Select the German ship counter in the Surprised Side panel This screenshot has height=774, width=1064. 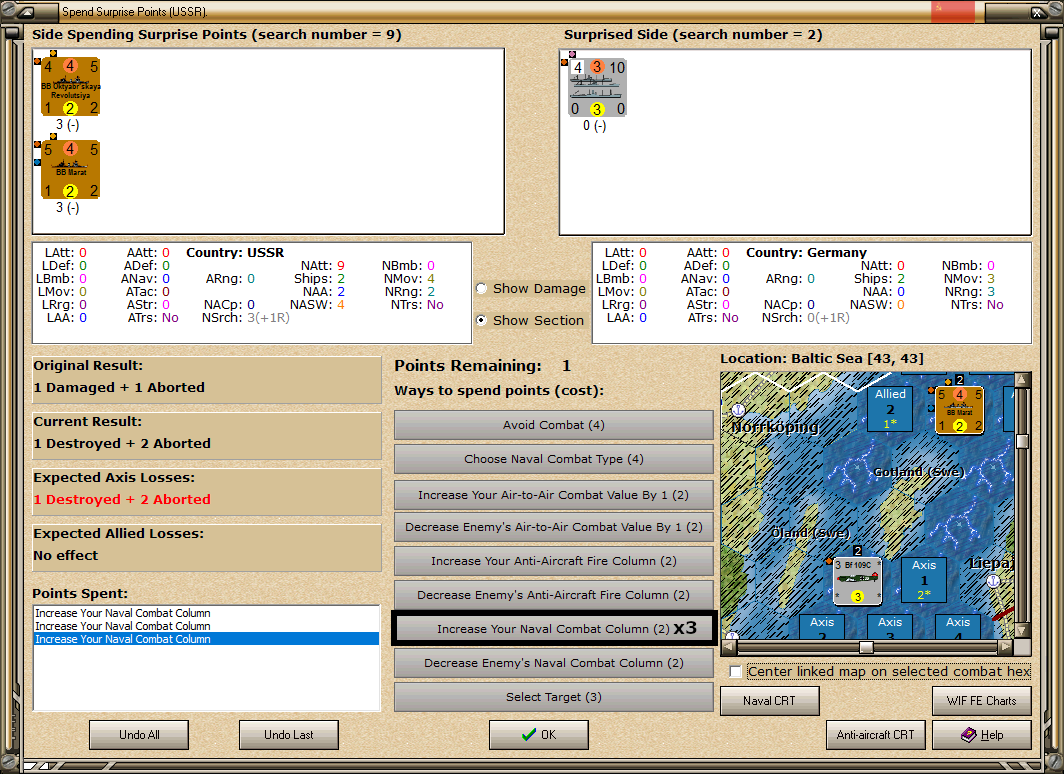597,88
